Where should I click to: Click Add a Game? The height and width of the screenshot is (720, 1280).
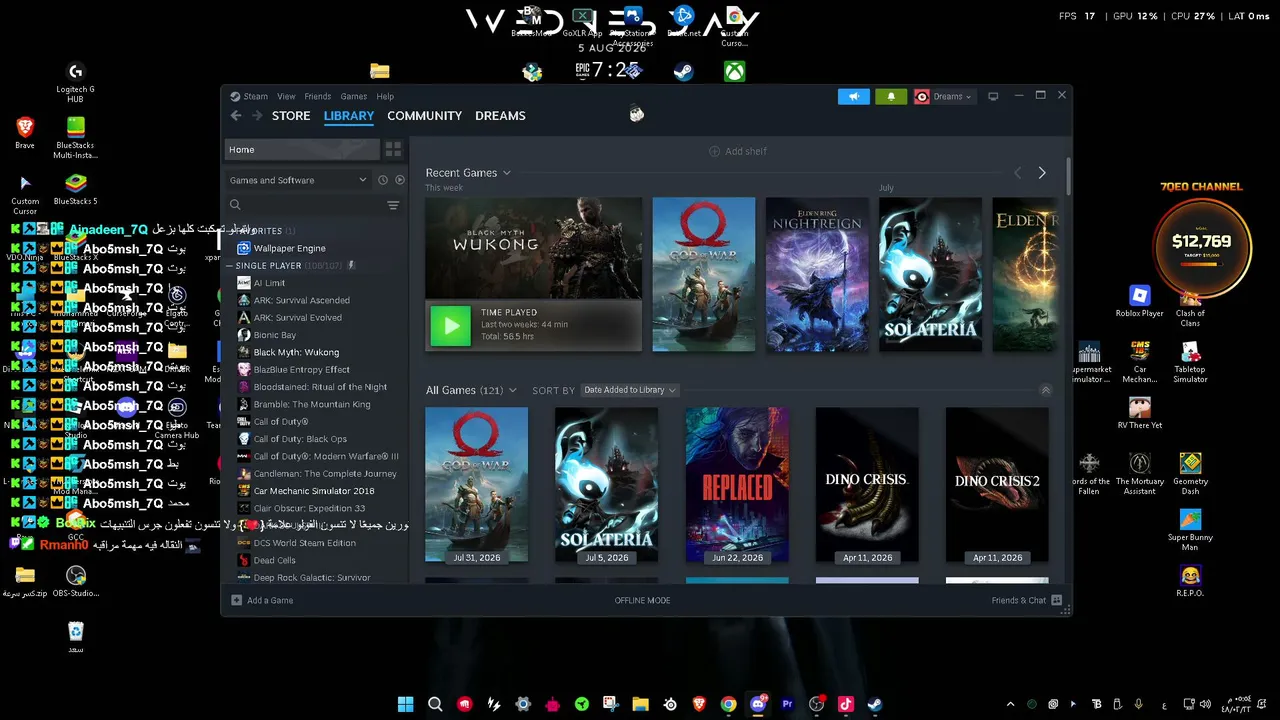262,600
